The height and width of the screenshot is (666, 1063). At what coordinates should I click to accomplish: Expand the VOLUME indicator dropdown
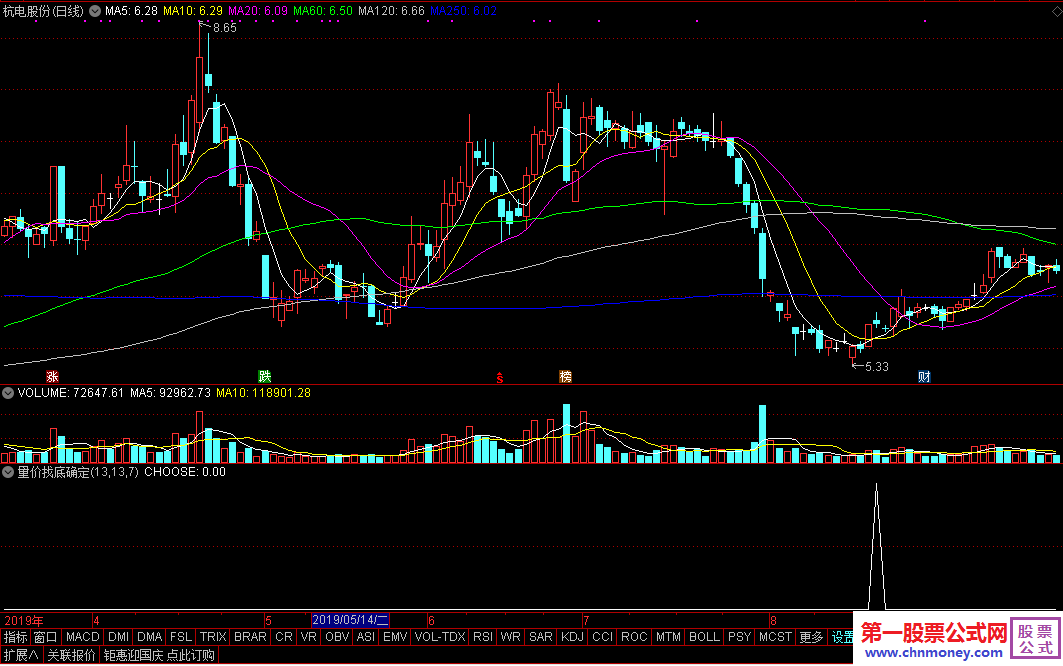coord(8,393)
